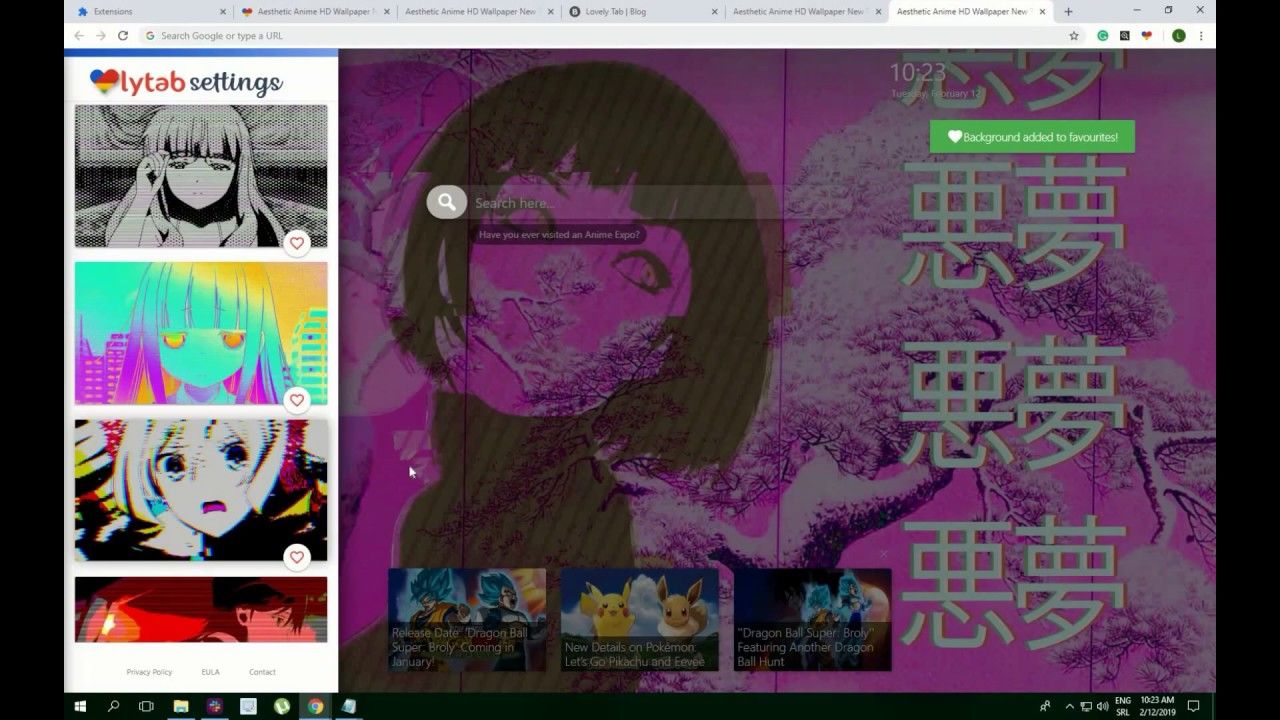Screen dimensions: 1280x720
Task: Open the Chrome profile avatar icon
Action: (1179, 36)
